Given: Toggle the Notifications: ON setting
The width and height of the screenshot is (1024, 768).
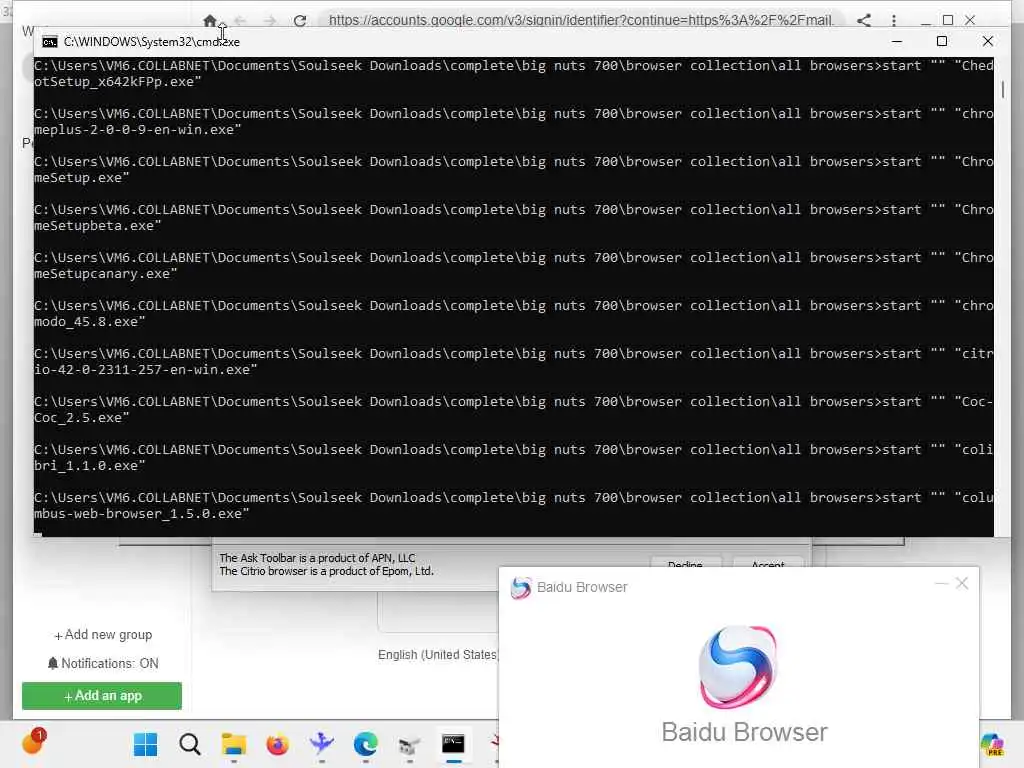Looking at the screenshot, I should point(103,664).
